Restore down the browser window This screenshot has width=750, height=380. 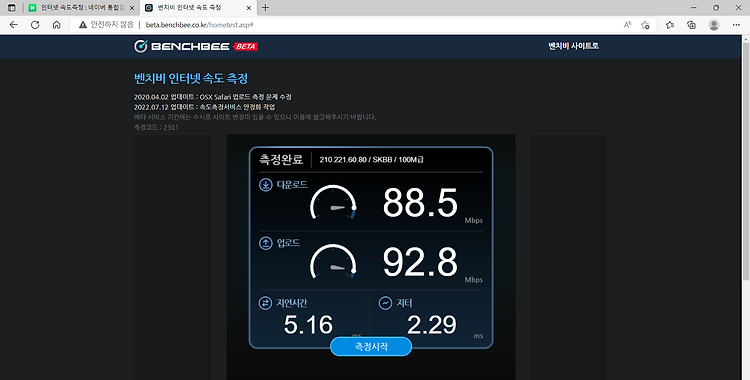coord(716,8)
